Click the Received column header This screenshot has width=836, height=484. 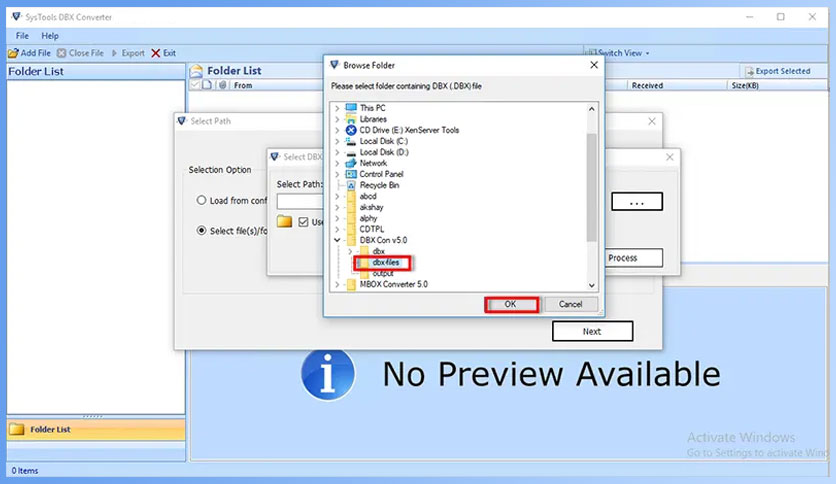coord(647,85)
